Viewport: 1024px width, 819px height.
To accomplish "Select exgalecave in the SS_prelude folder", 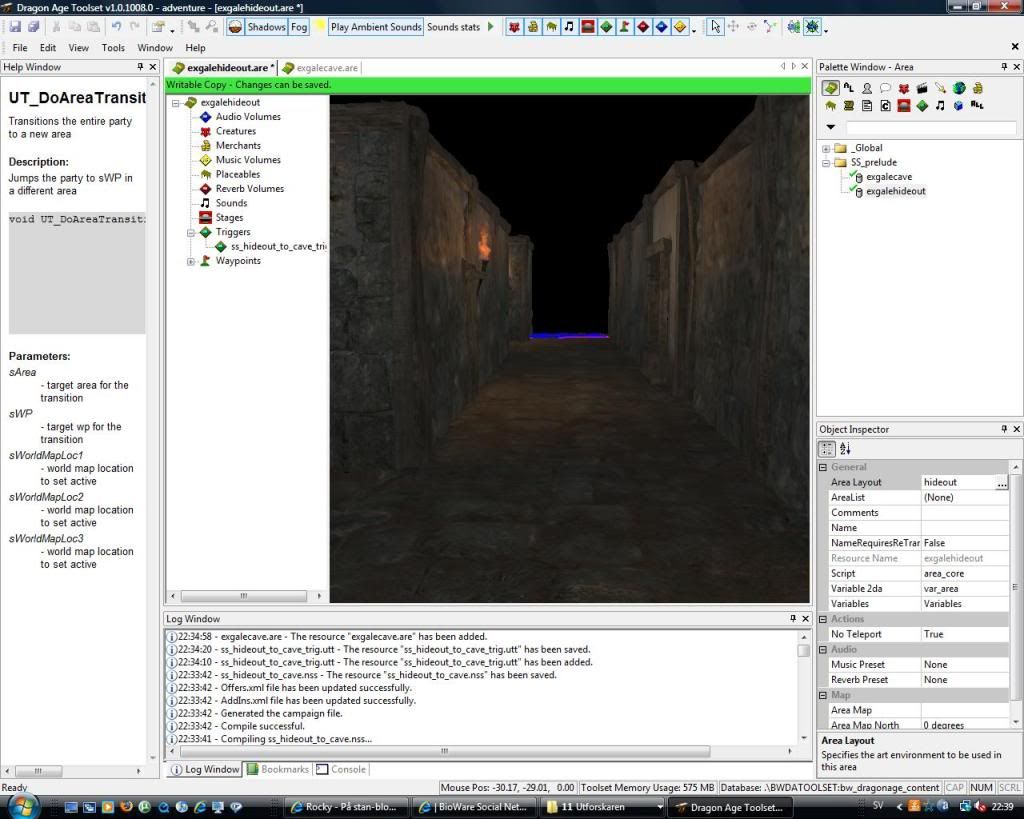I will click(887, 177).
